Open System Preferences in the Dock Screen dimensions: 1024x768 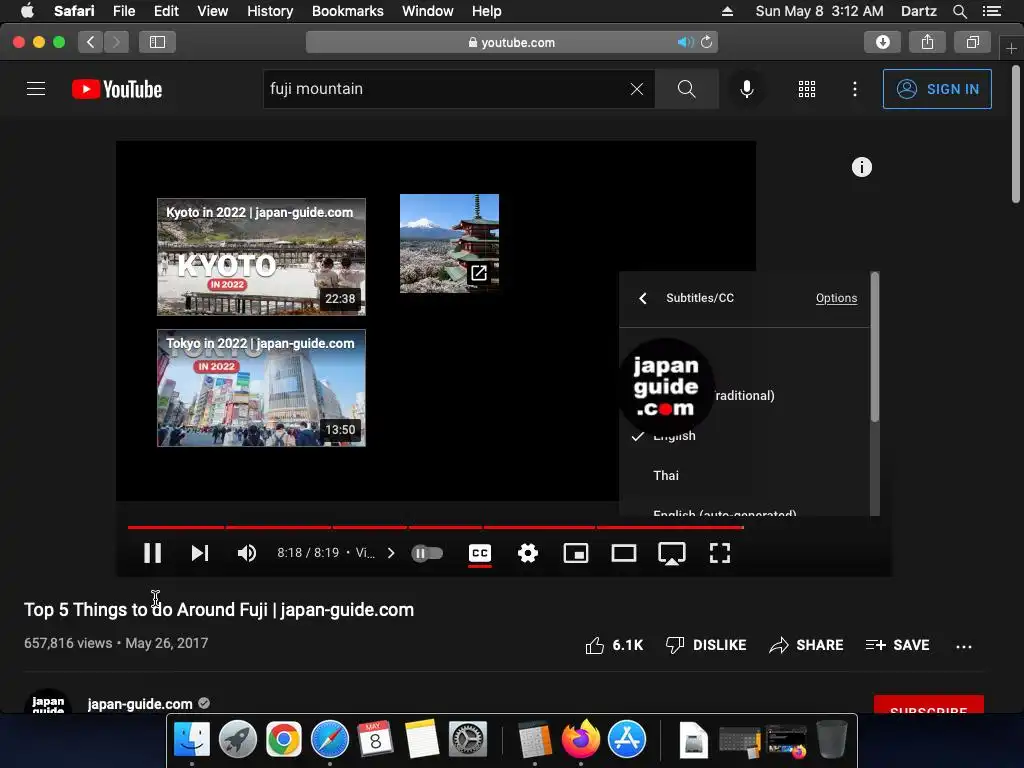pyautogui.click(x=468, y=739)
